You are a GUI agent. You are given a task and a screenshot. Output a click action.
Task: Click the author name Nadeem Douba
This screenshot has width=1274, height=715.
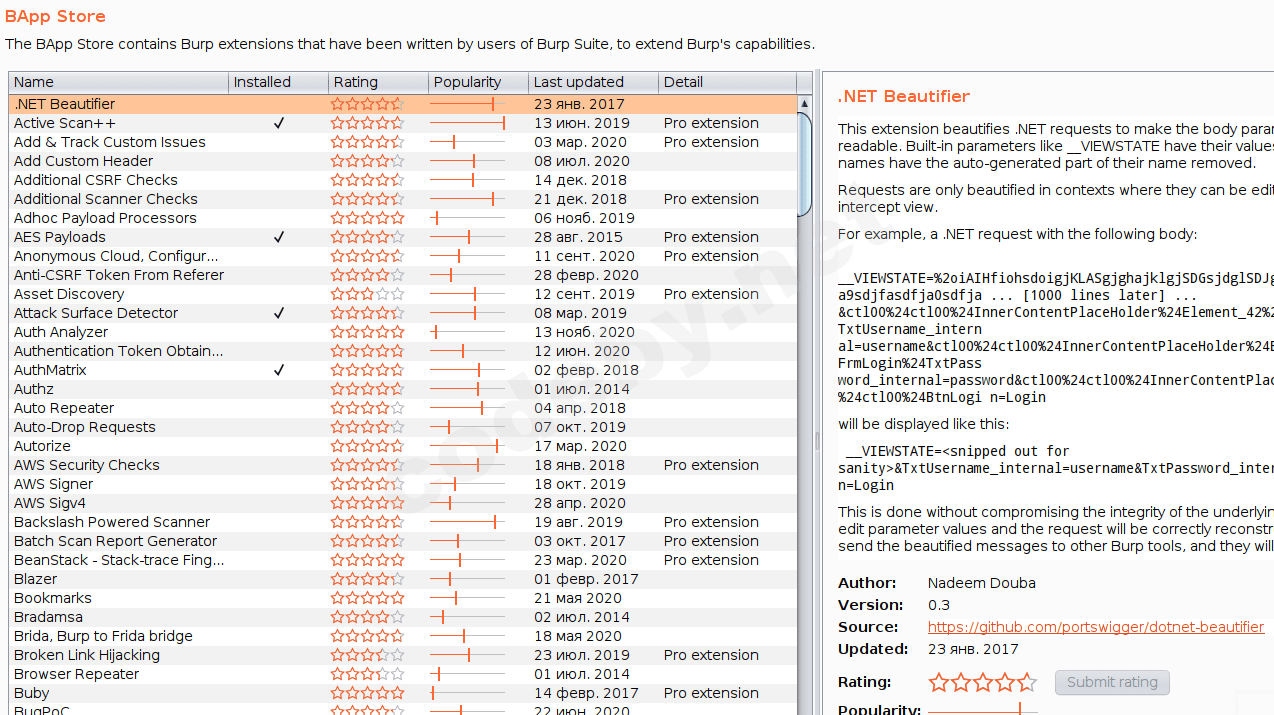(982, 583)
